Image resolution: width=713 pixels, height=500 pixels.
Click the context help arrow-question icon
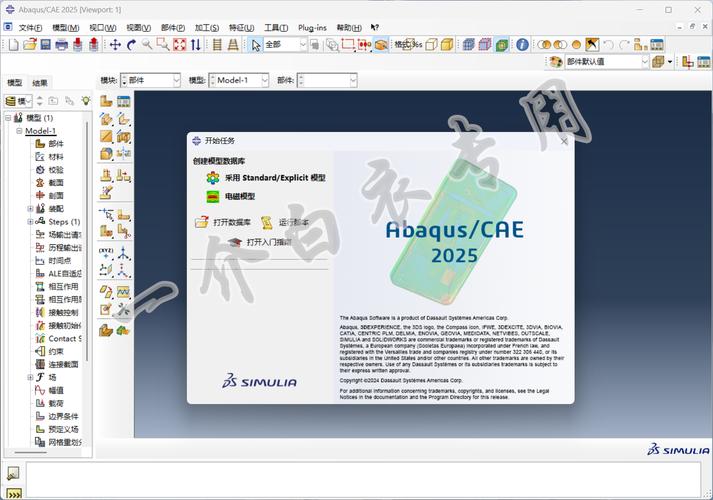click(374, 27)
